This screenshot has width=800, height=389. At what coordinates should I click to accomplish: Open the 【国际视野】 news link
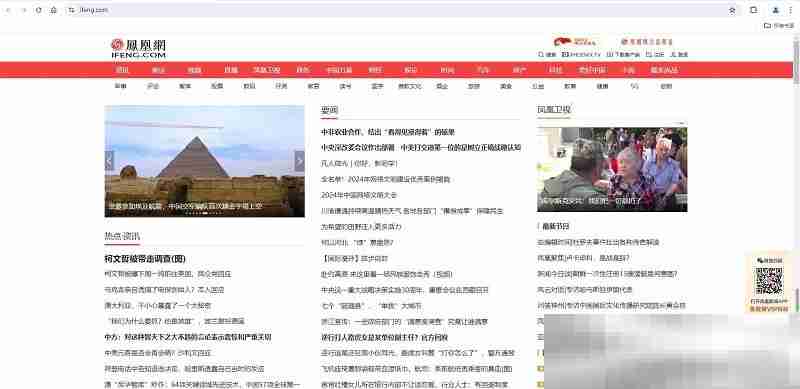[x=354, y=258]
